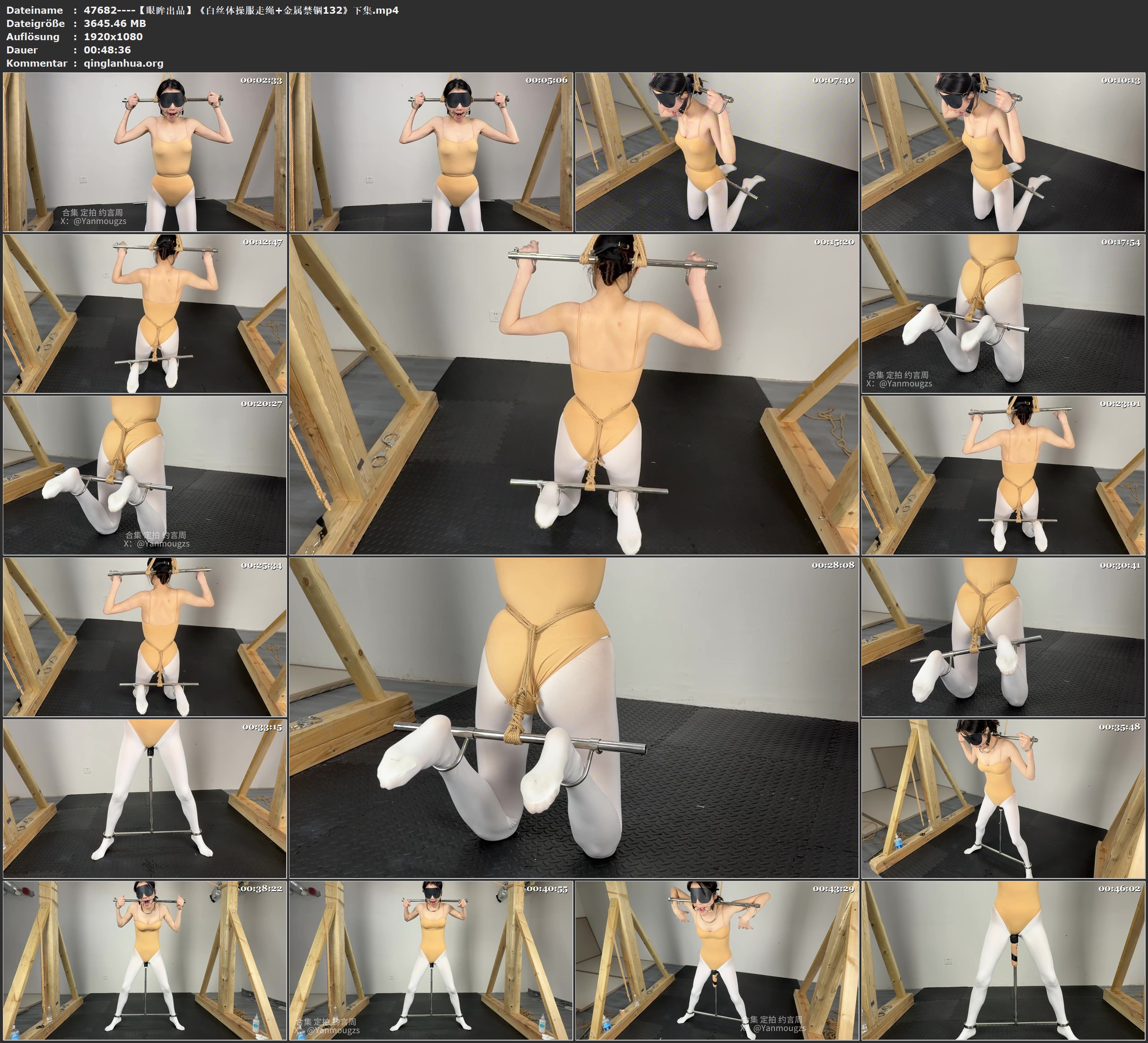Image resolution: width=1148 pixels, height=1043 pixels.
Task: Click the last thumbnail at 00:46:02
Action: (1003, 960)
